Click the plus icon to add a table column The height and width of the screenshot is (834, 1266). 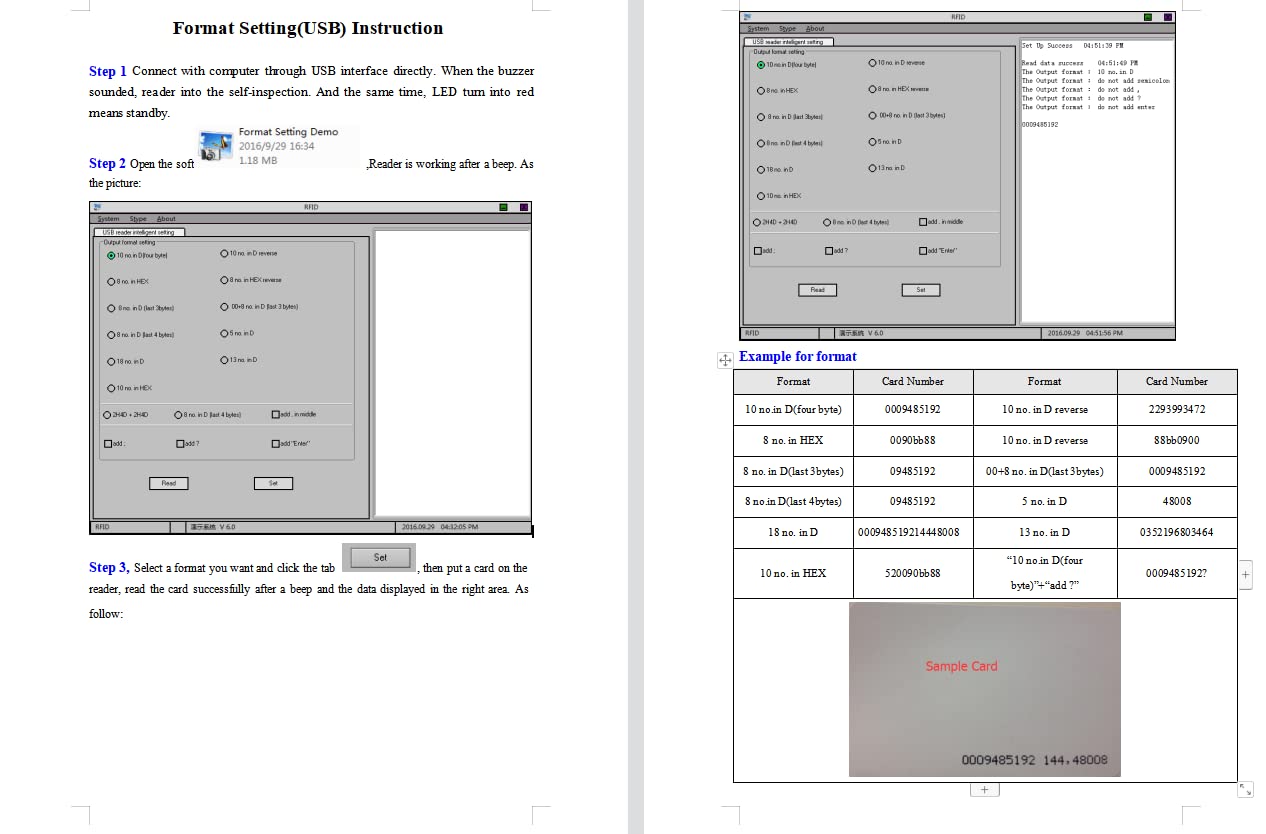pyautogui.click(x=1245, y=574)
